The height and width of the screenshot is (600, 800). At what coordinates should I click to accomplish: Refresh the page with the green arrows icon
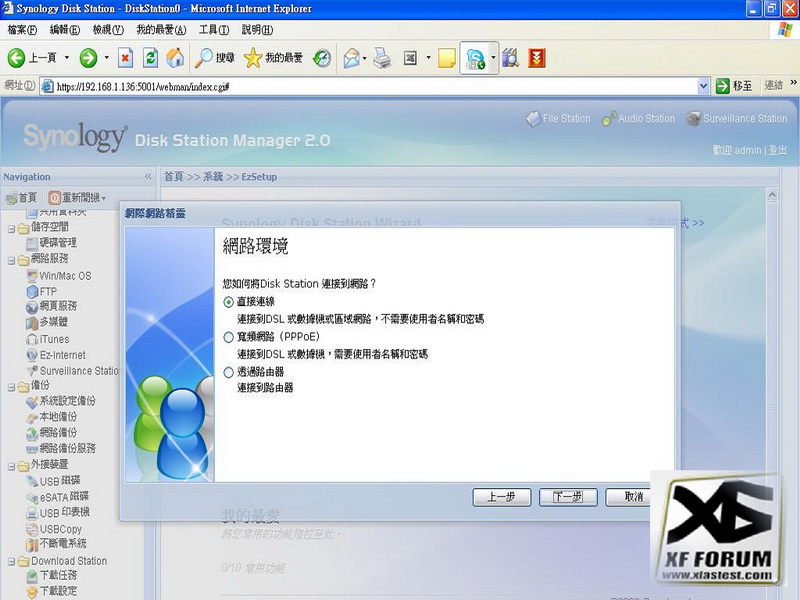click(x=150, y=58)
